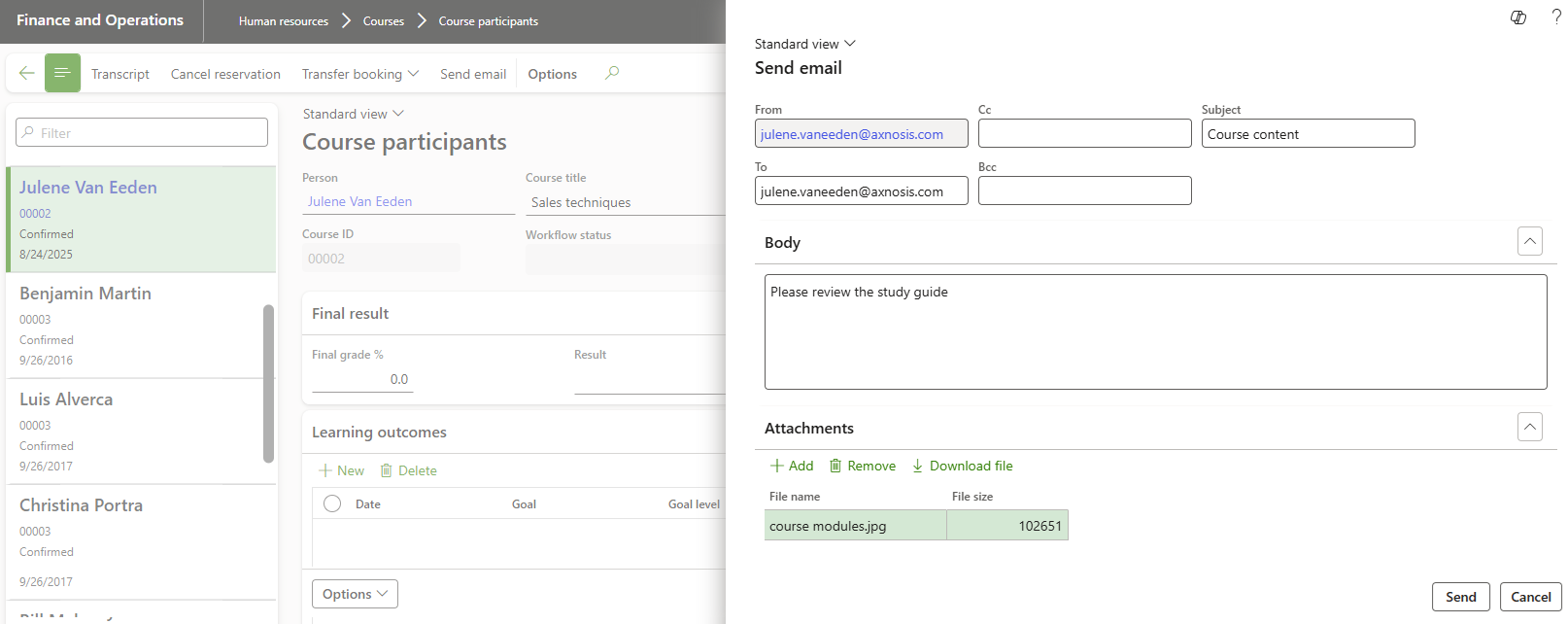Remove the selected attachment
This screenshot has height=624, width=1568.
863,466
